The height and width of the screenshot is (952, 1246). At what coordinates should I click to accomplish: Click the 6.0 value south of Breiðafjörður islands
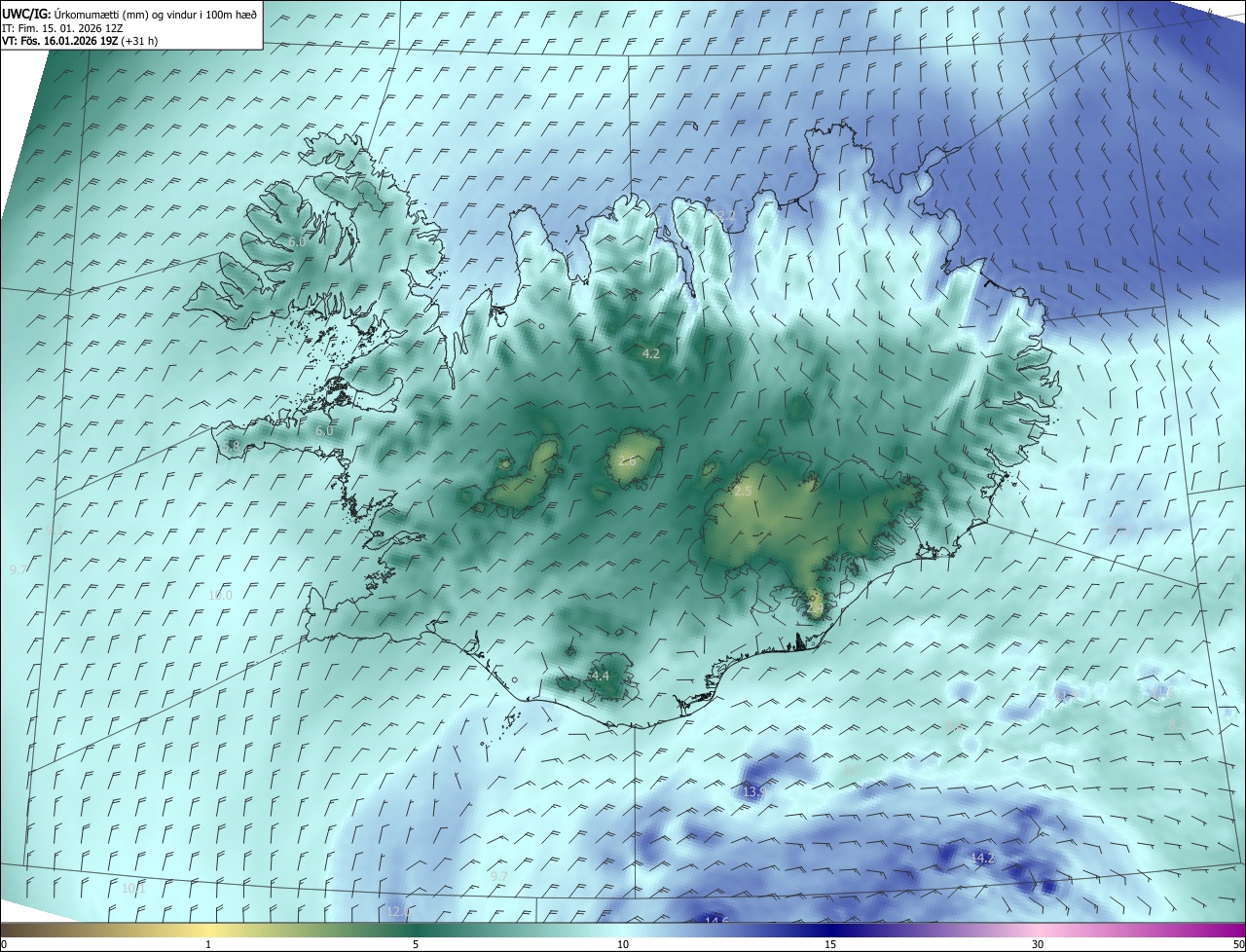(324, 430)
